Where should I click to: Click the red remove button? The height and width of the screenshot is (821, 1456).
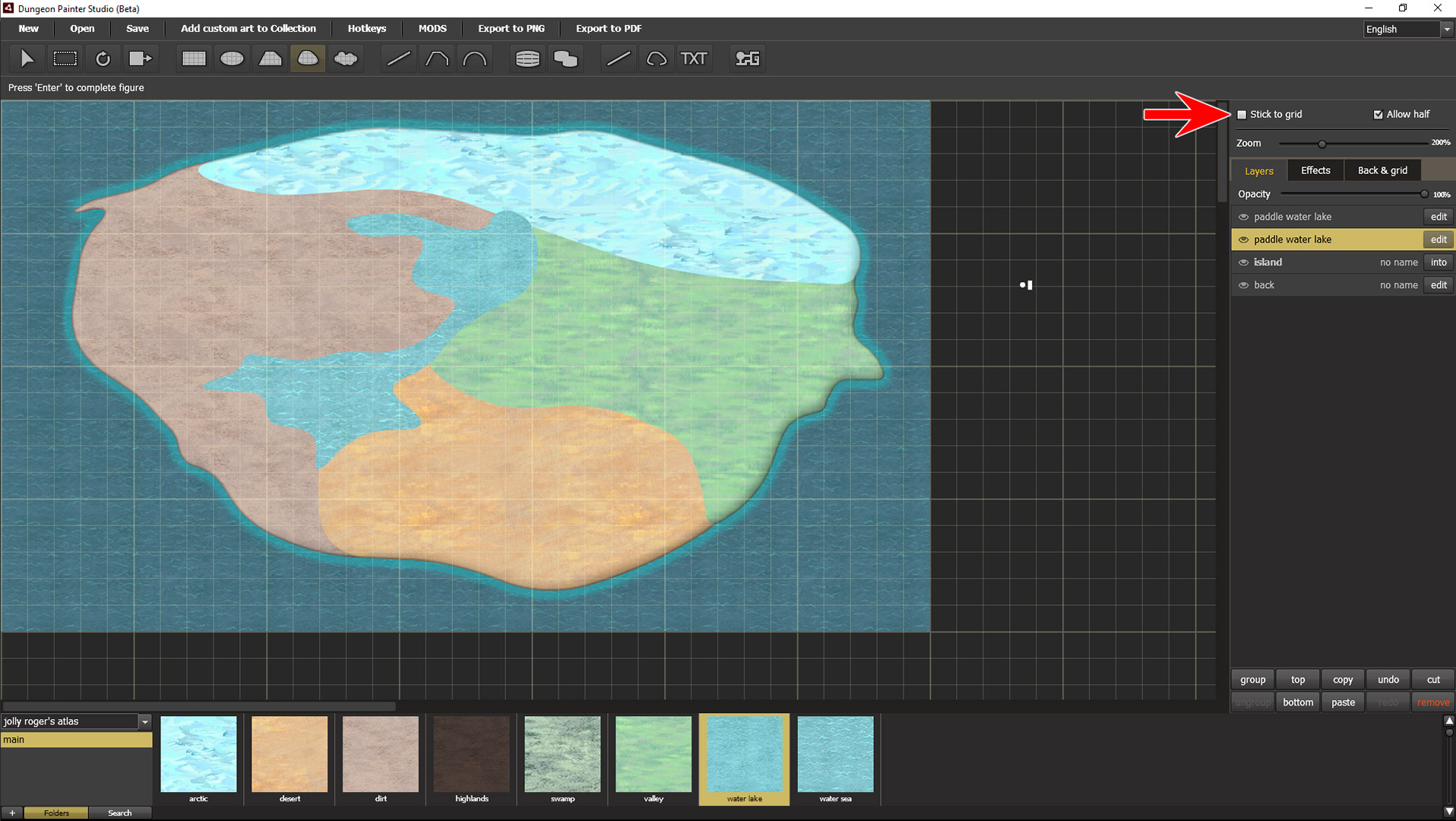[x=1433, y=702]
